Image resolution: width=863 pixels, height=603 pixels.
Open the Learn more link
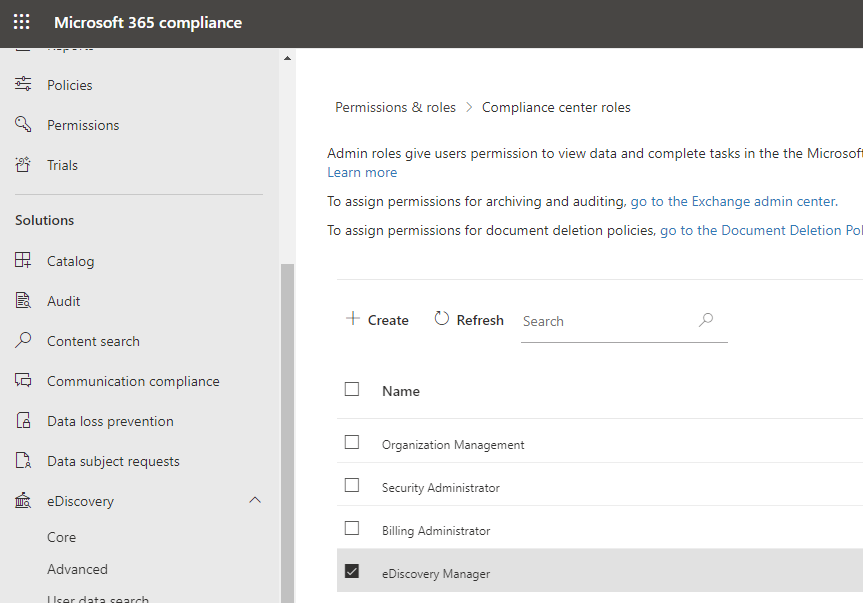tap(362, 172)
